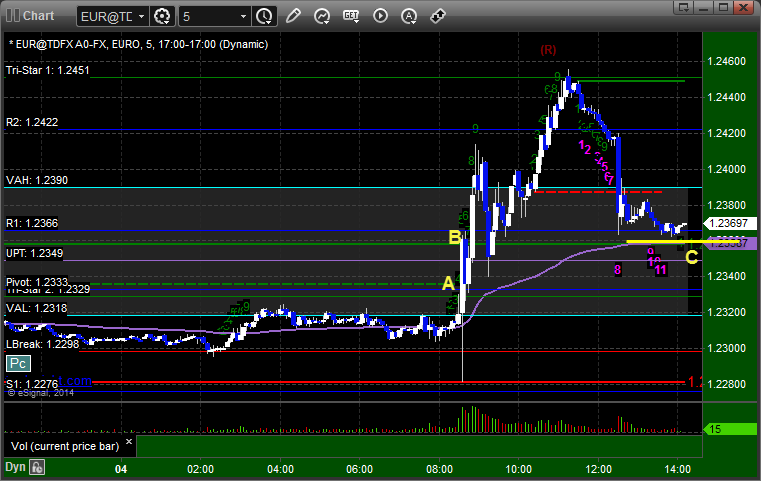Click the 08:00 time axis label
This screenshot has height=481, width=761.
pos(439,469)
